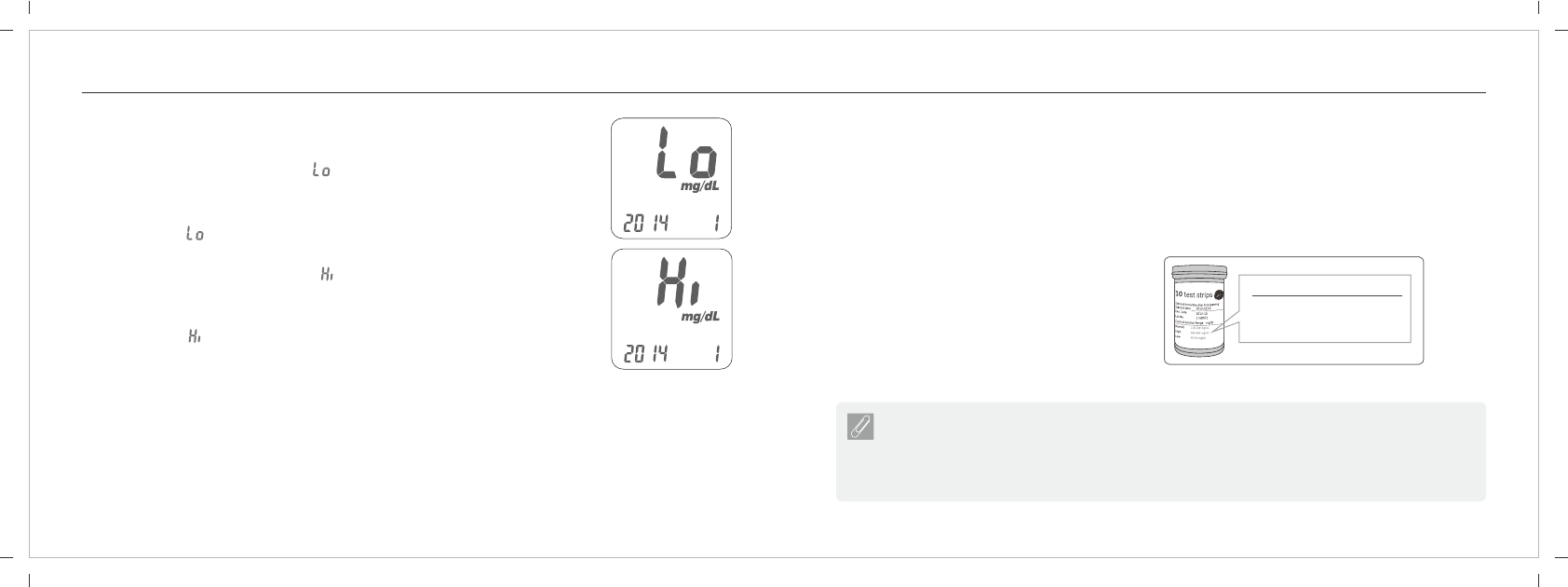Click the horizontal line inside callout box
Image resolution: width=1568 pixels, height=587 pixels.
coord(1327,295)
